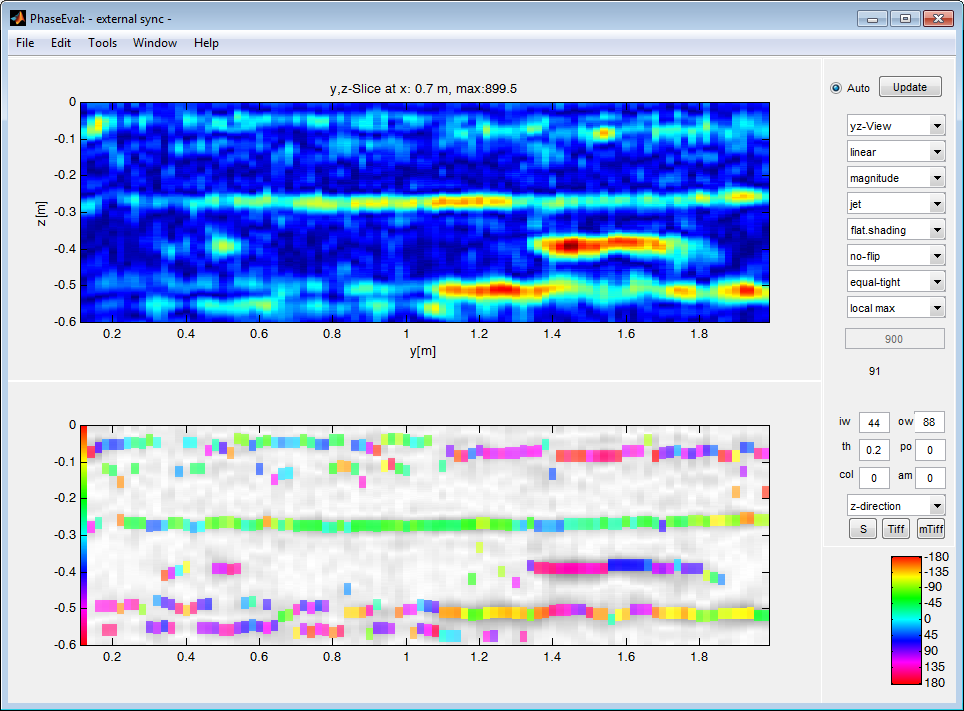This screenshot has width=964, height=711.
Task: Click the am input field
Action: point(930,478)
